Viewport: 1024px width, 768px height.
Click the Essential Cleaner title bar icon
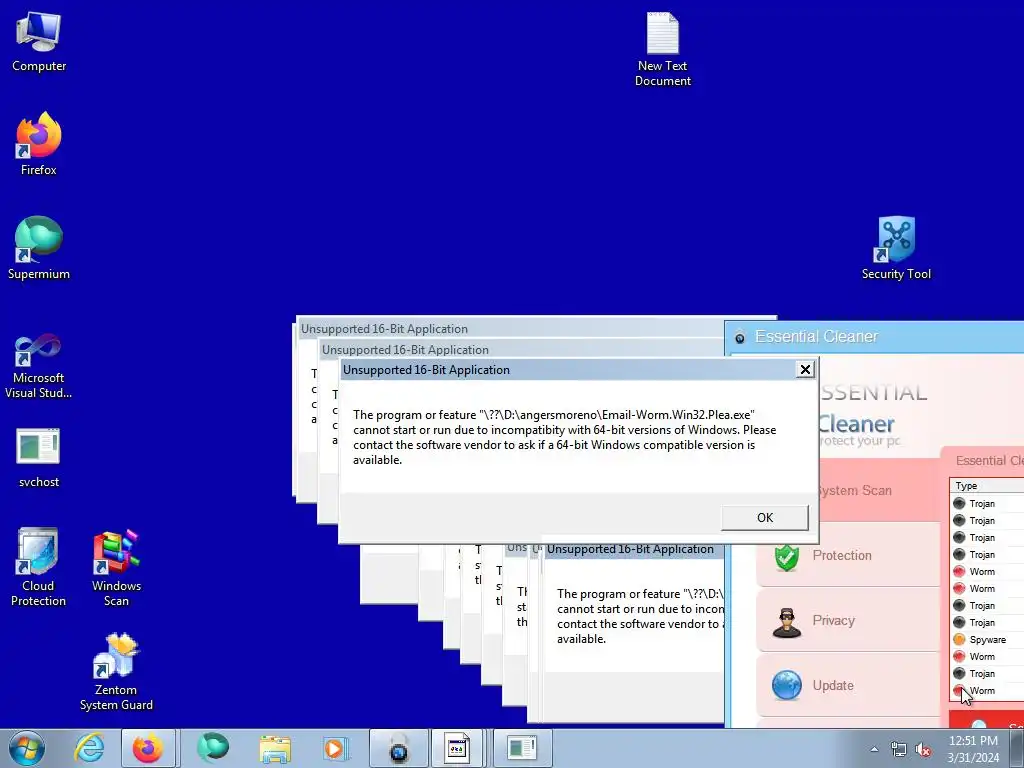(x=740, y=338)
